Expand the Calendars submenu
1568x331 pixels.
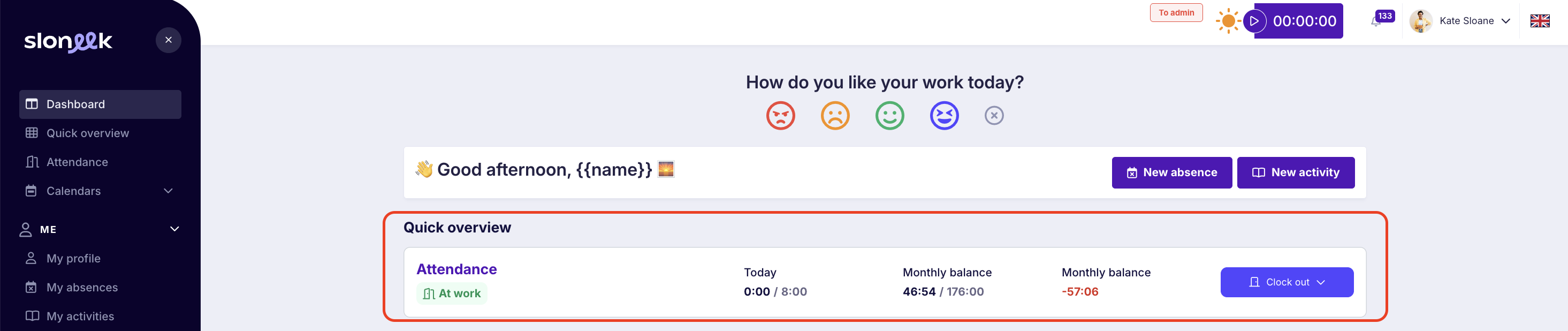(168, 191)
